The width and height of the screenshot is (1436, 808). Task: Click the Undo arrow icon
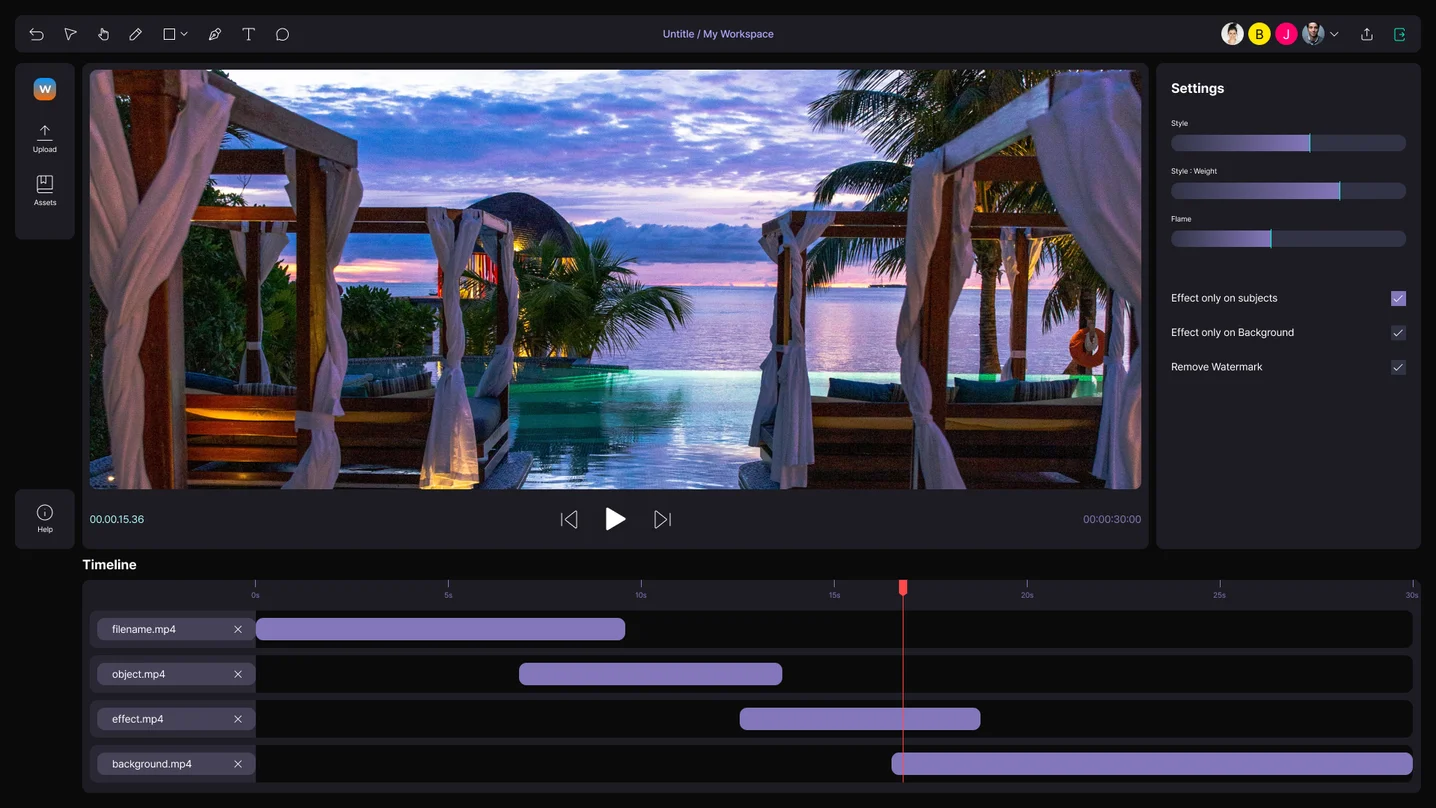click(36, 33)
